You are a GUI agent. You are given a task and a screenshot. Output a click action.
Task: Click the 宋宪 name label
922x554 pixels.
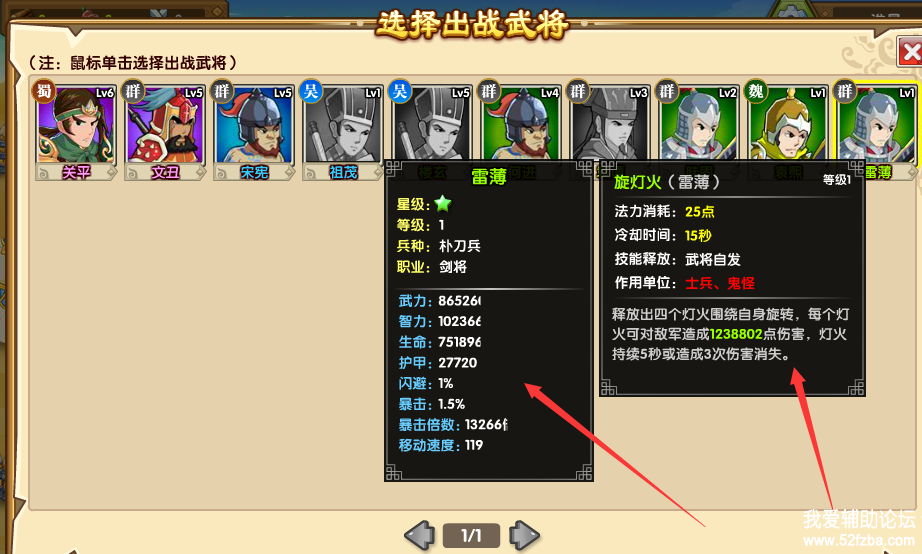click(x=254, y=172)
